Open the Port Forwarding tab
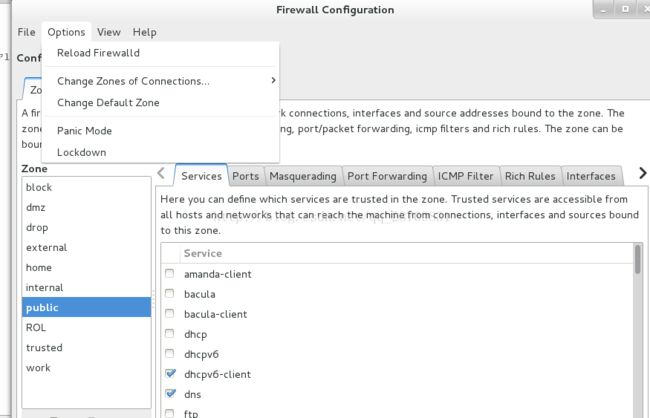650x418 pixels. pyautogui.click(x=387, y=176)
